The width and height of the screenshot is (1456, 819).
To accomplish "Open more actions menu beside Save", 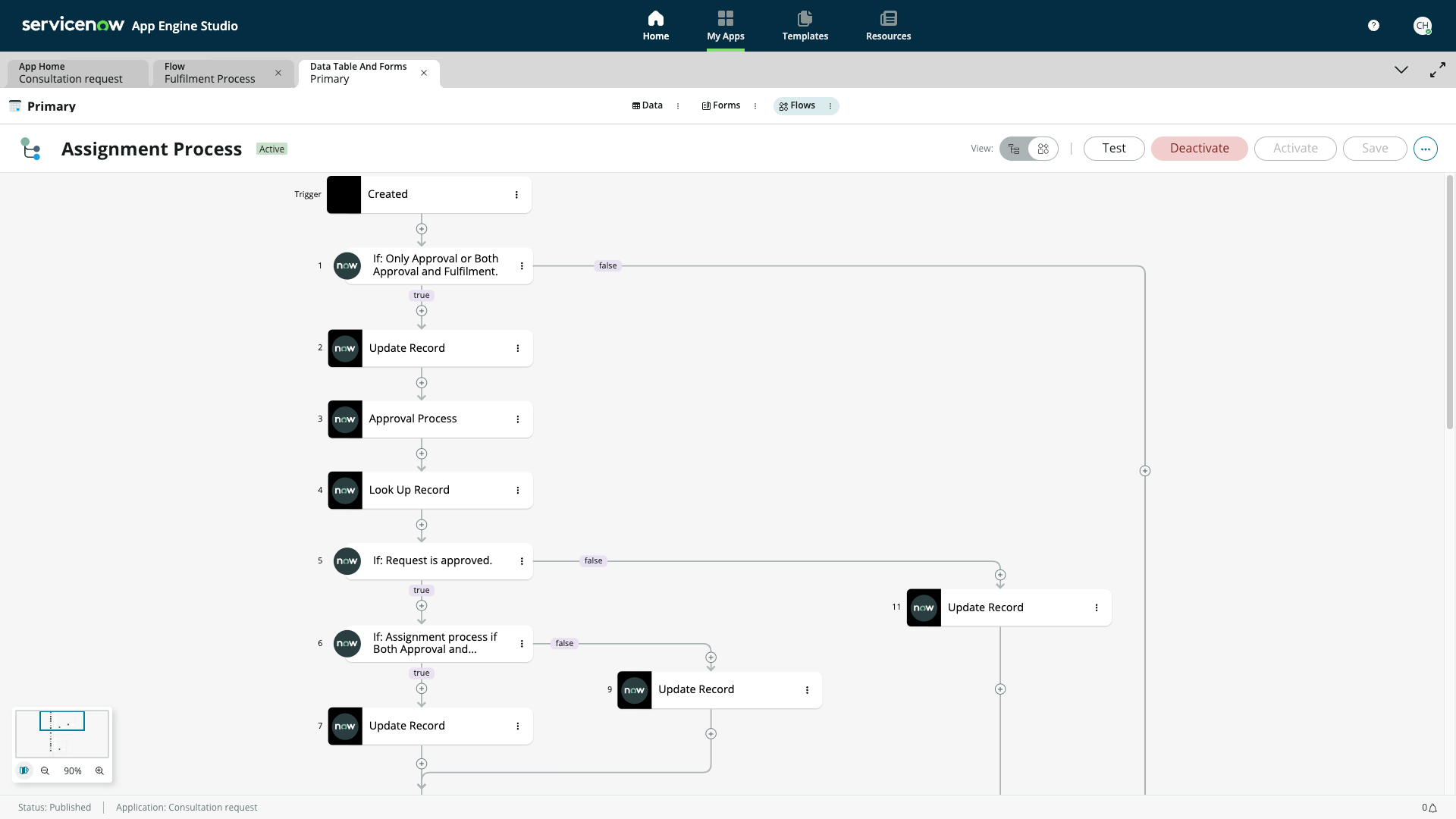I will coord(1425,149).
